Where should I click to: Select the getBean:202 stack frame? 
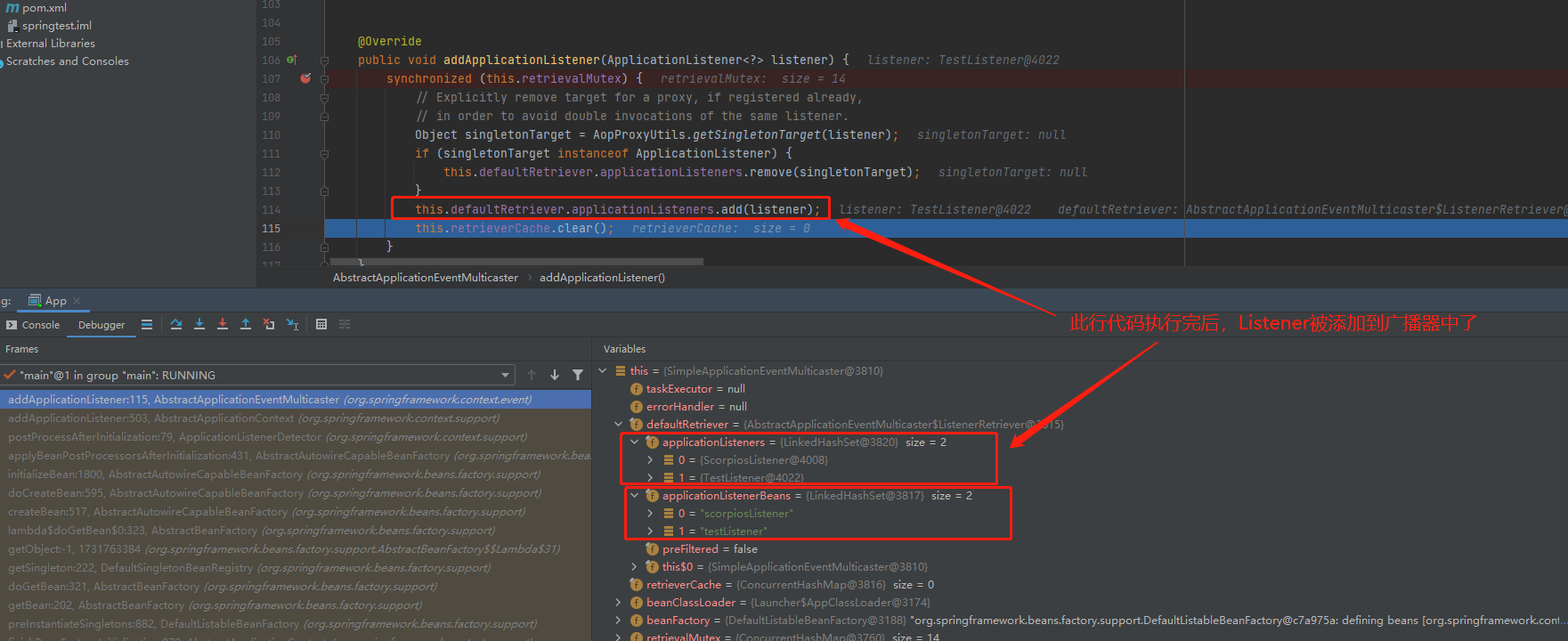296,605
